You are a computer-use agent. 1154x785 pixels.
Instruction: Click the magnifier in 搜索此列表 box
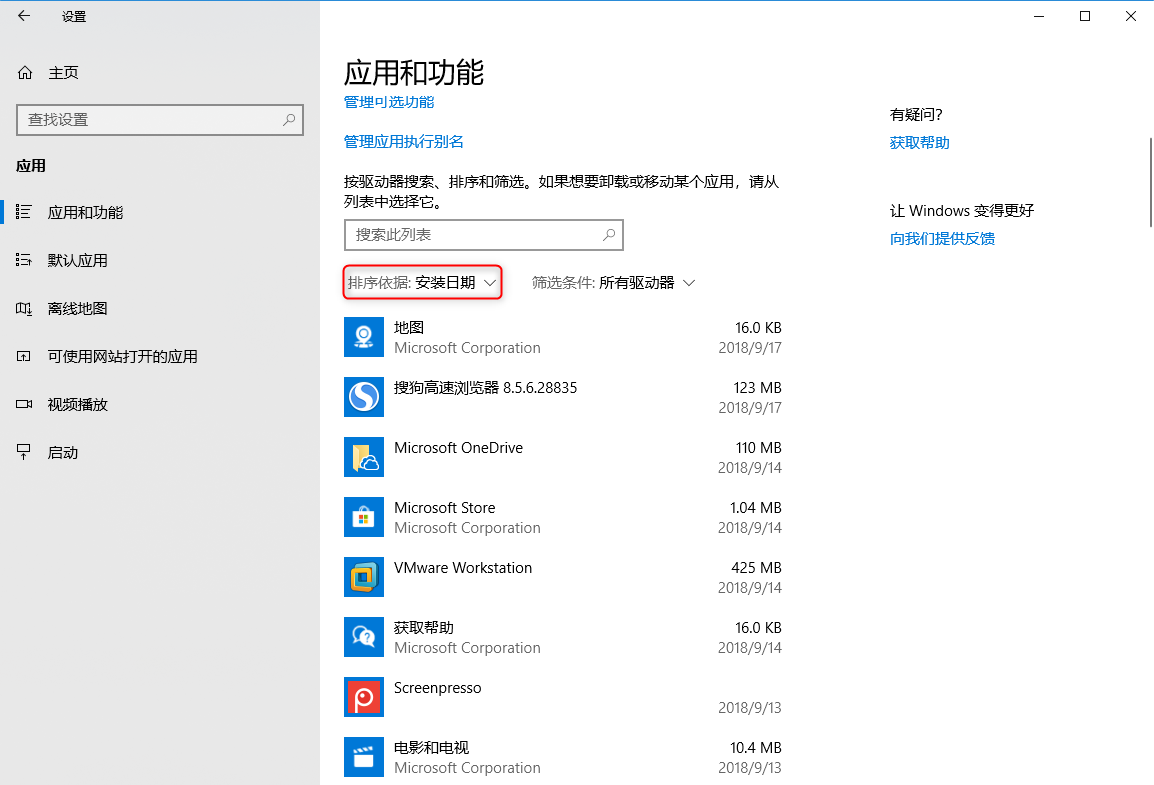609,235
